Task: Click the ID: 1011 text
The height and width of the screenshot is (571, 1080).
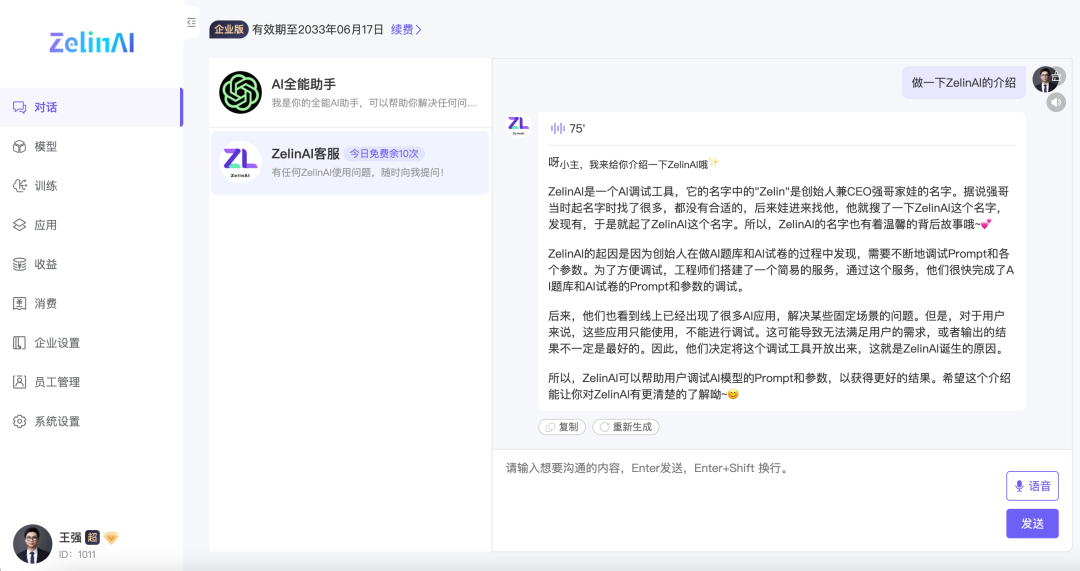Action: [x=77, y=554]
